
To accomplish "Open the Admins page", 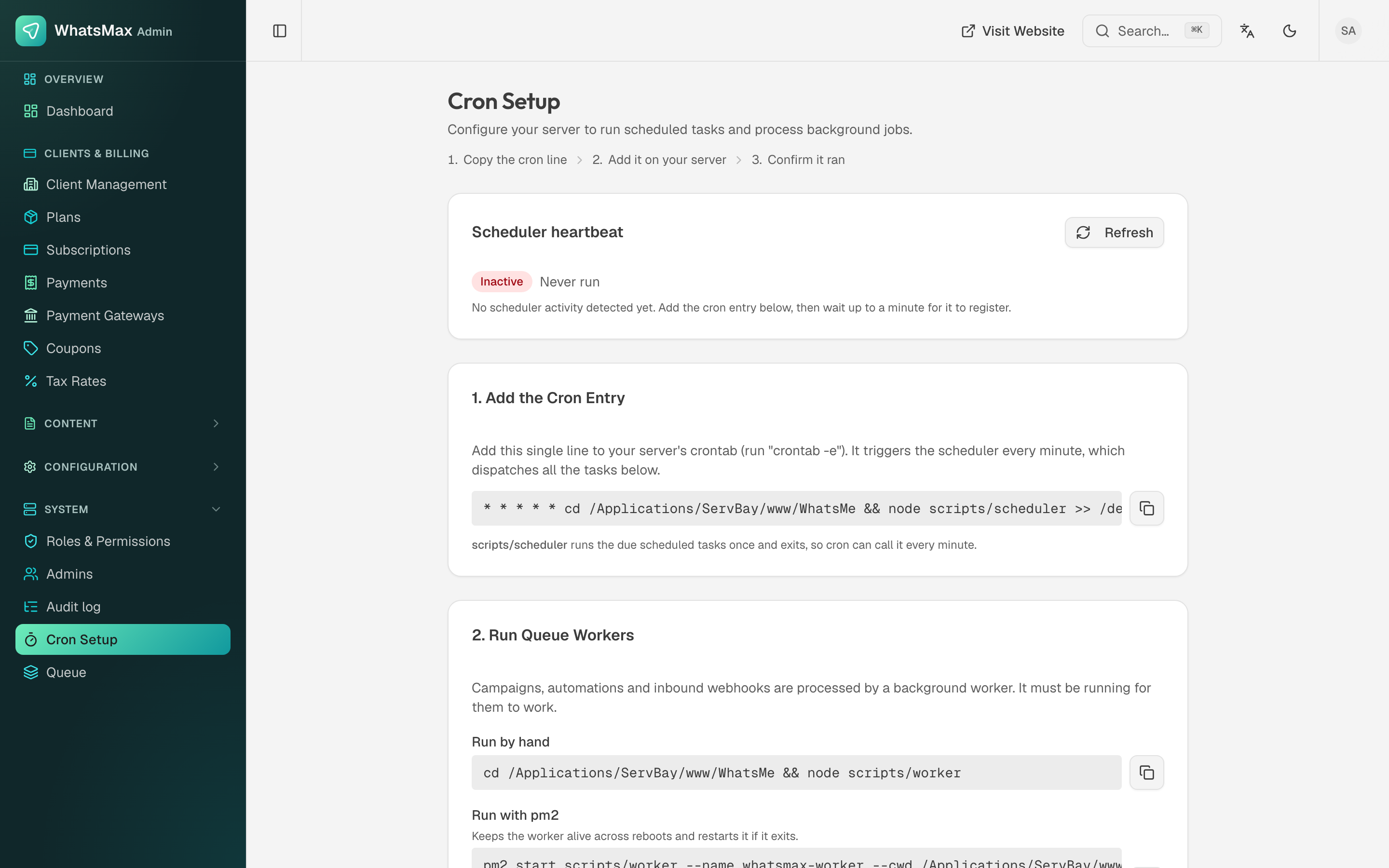I will click(x=123, y=573).
